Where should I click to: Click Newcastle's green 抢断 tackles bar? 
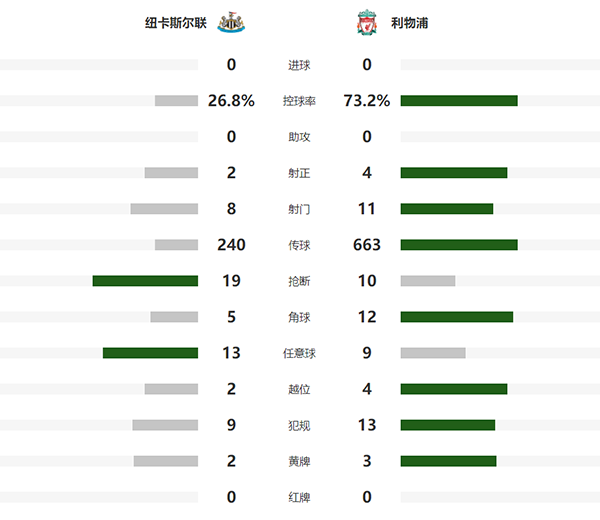[145, 281]
